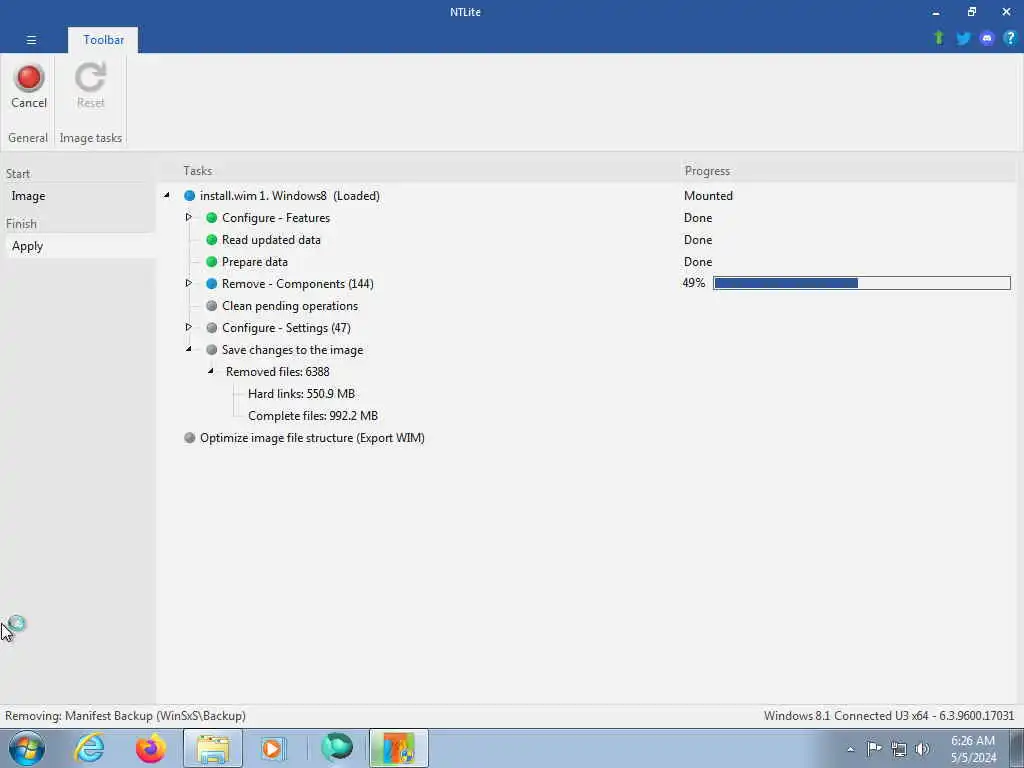Click the Reset image tasks icon
The width and height of the screenshot is (1024, 768).
point(90,86)
